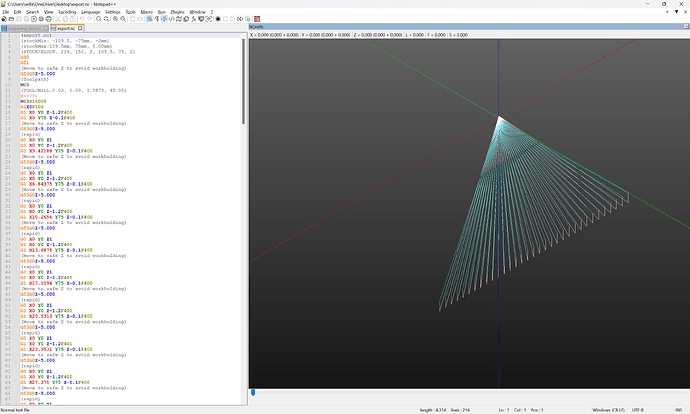The image size is (690, 414).
Task: Click the Zoom In toolbar icon
Action: tap(115, 19)
